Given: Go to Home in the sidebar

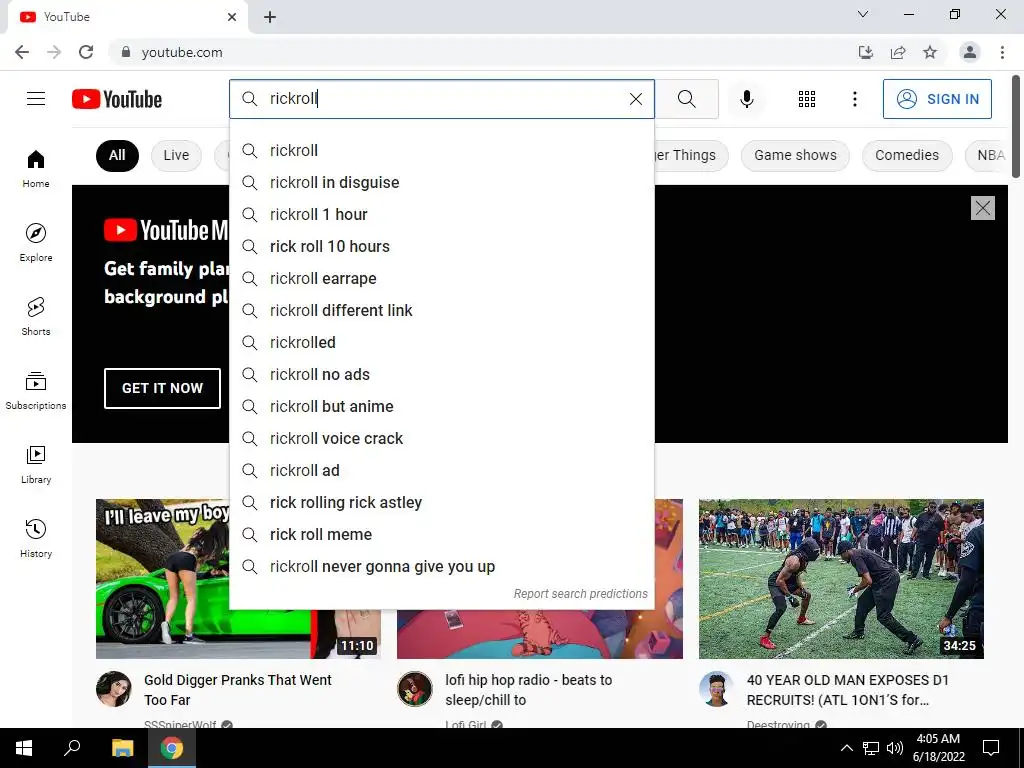Looking at the screenshot, I should tap(36, 168).
